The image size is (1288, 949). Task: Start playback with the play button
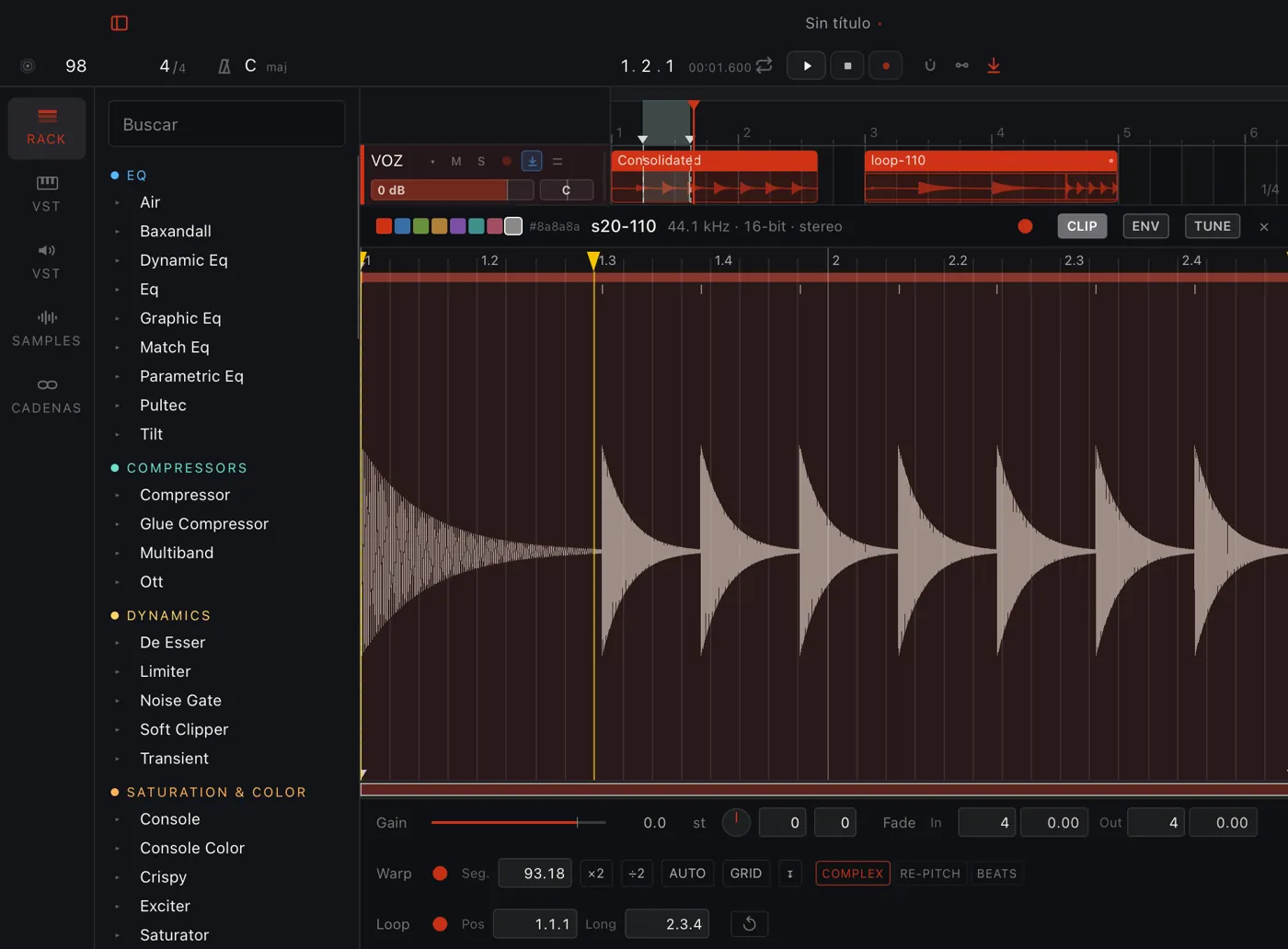(807, 65)
